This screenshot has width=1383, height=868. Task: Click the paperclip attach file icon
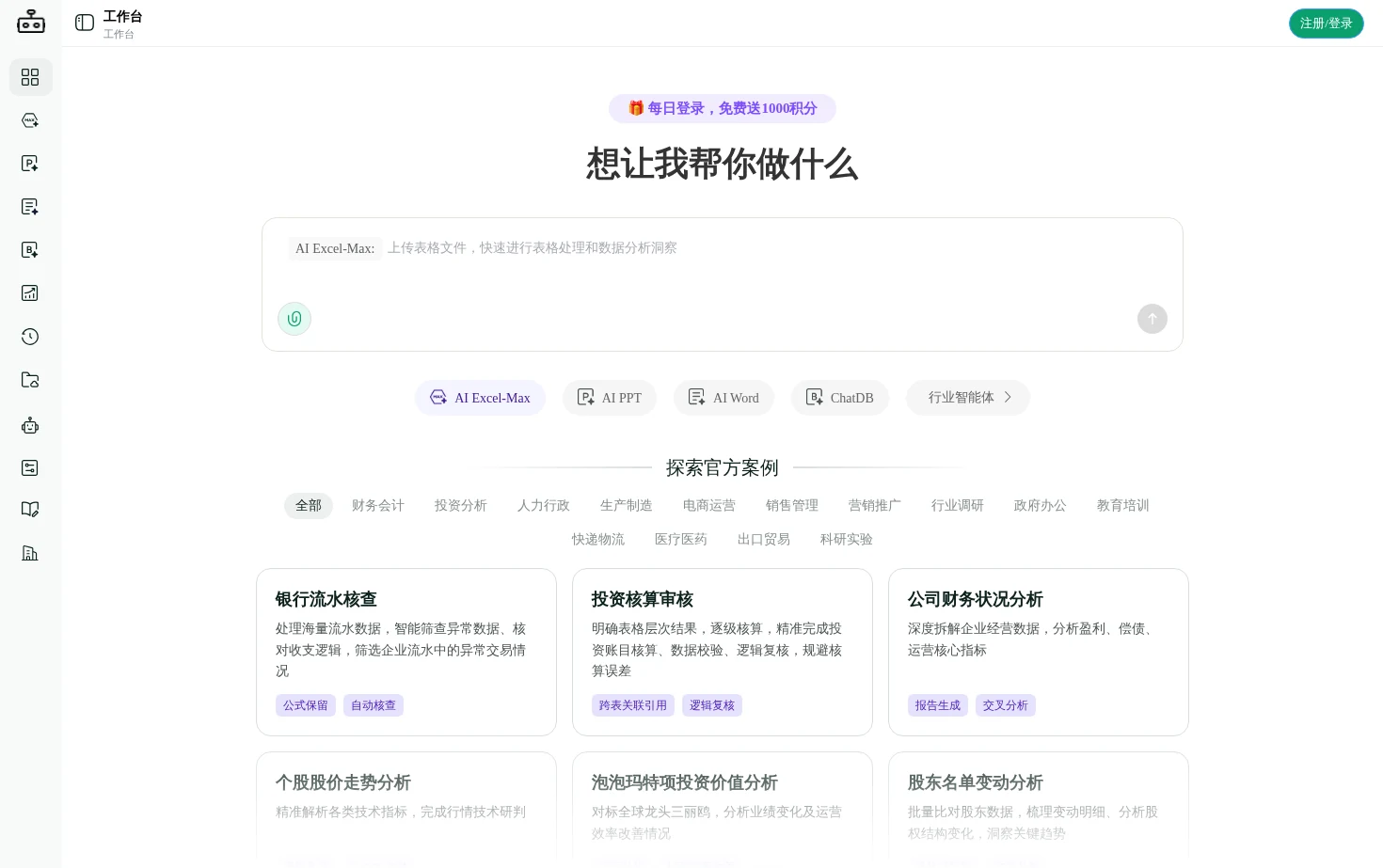(294, 319)
